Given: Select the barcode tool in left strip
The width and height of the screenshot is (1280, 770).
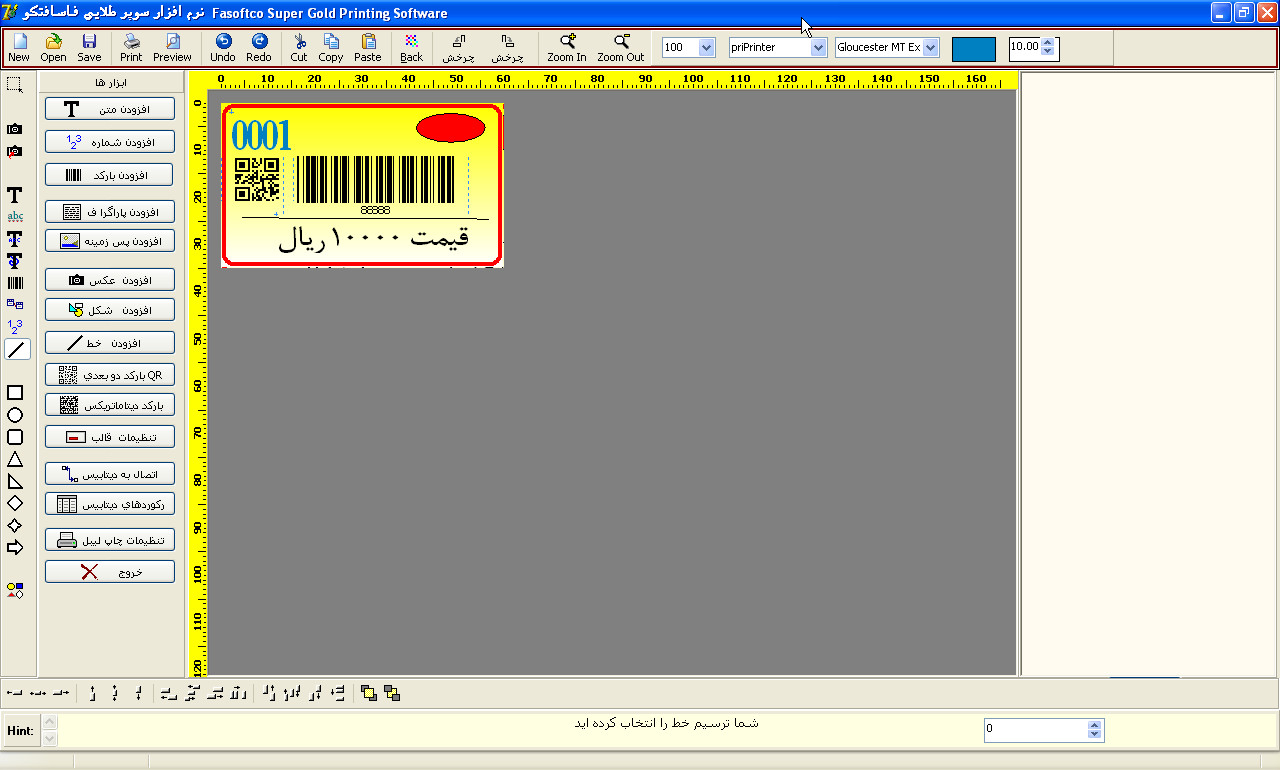Looking at the screenshot, I should pos(15,283).
